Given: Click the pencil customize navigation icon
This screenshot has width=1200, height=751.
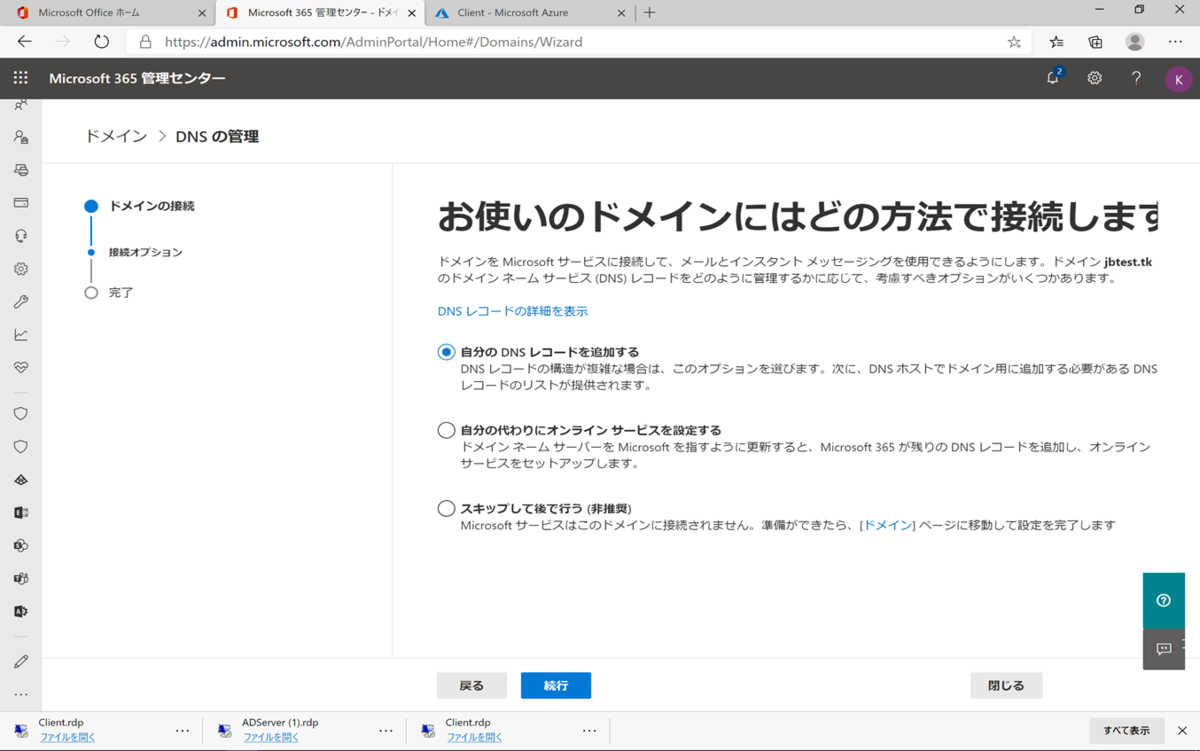Looking at the screenshot, I should (21, 662).
